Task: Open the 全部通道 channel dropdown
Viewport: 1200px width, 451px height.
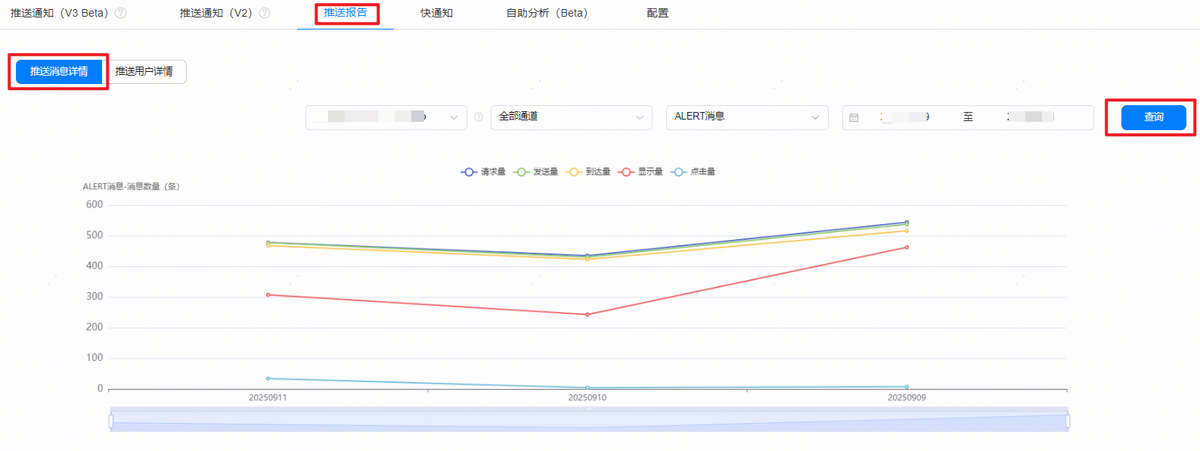Action: 571,117
